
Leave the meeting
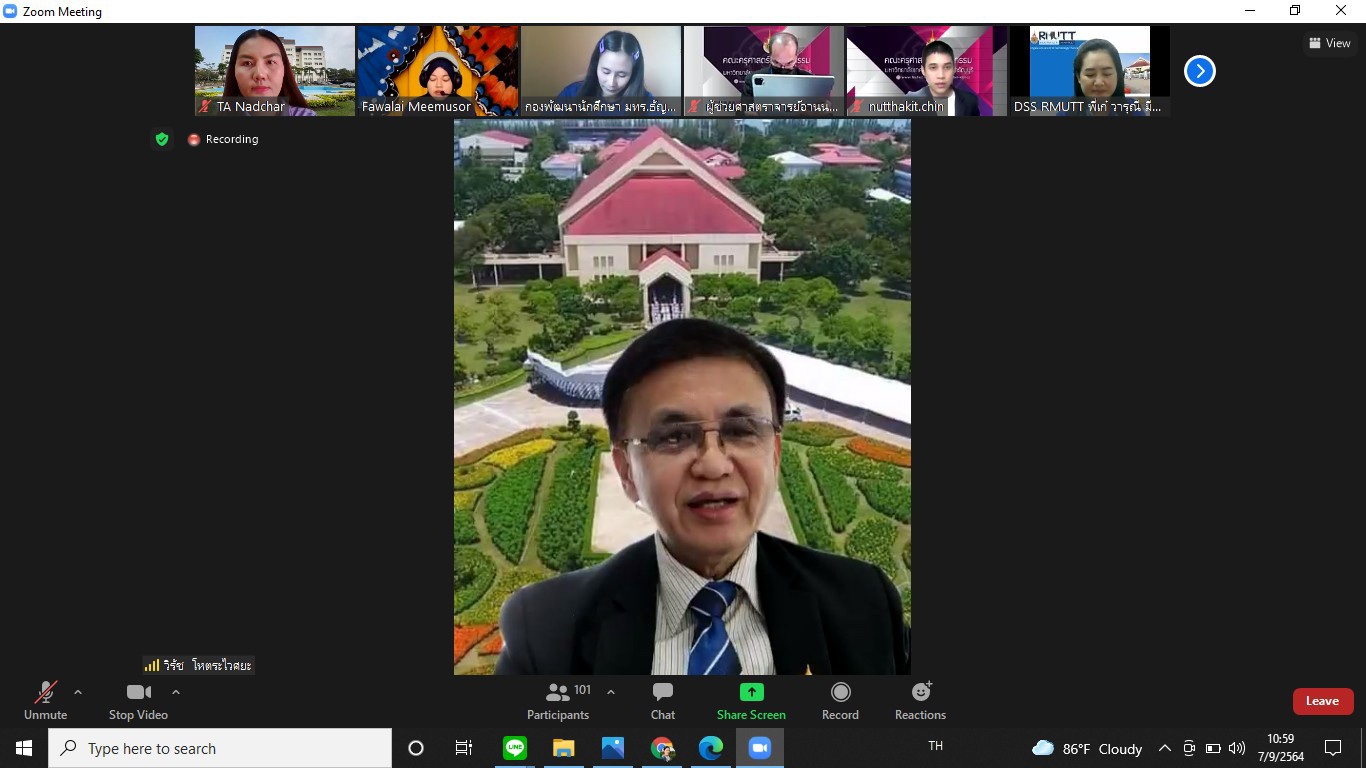point(1322,701)
